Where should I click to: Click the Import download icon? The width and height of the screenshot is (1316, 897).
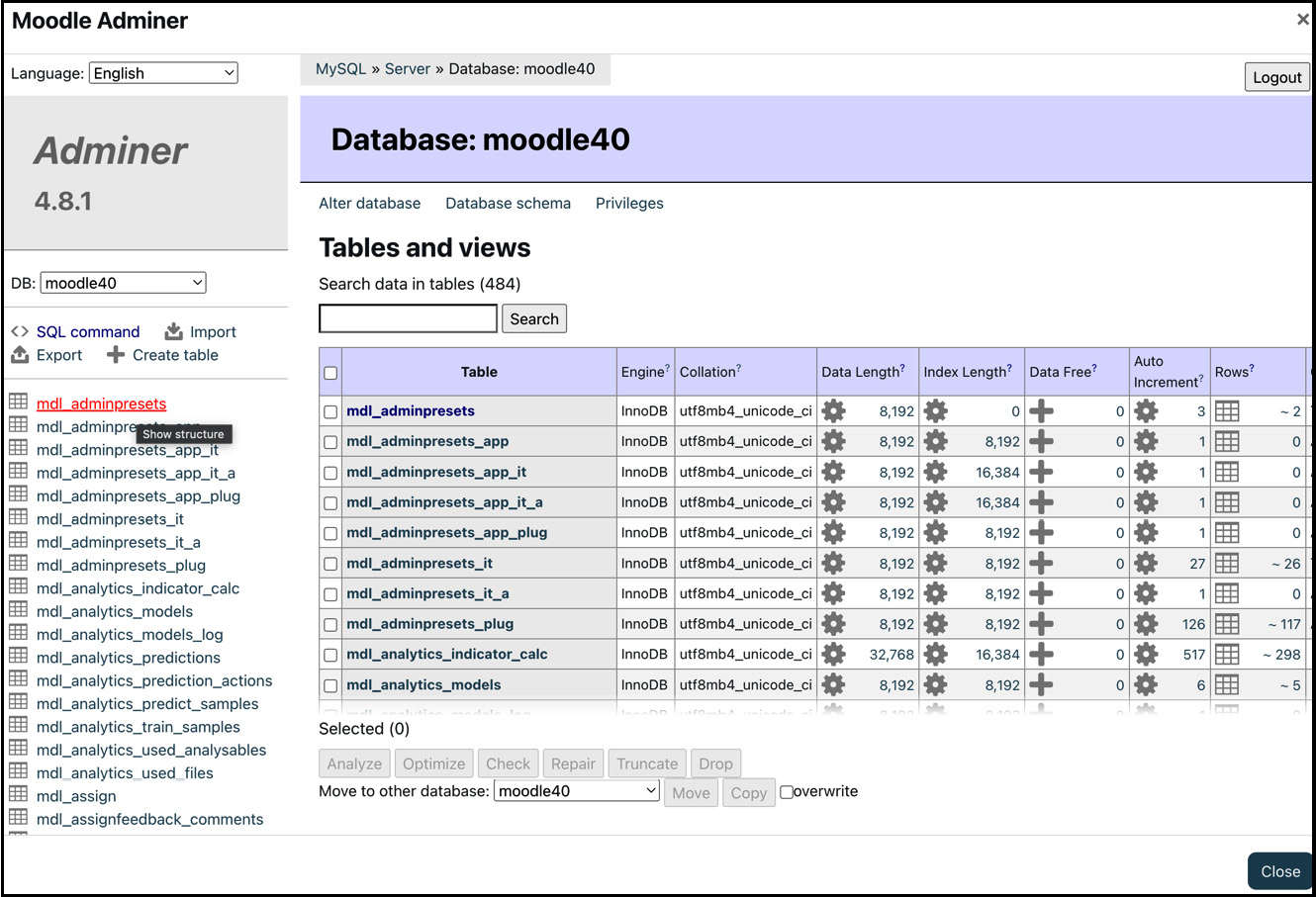174,331
